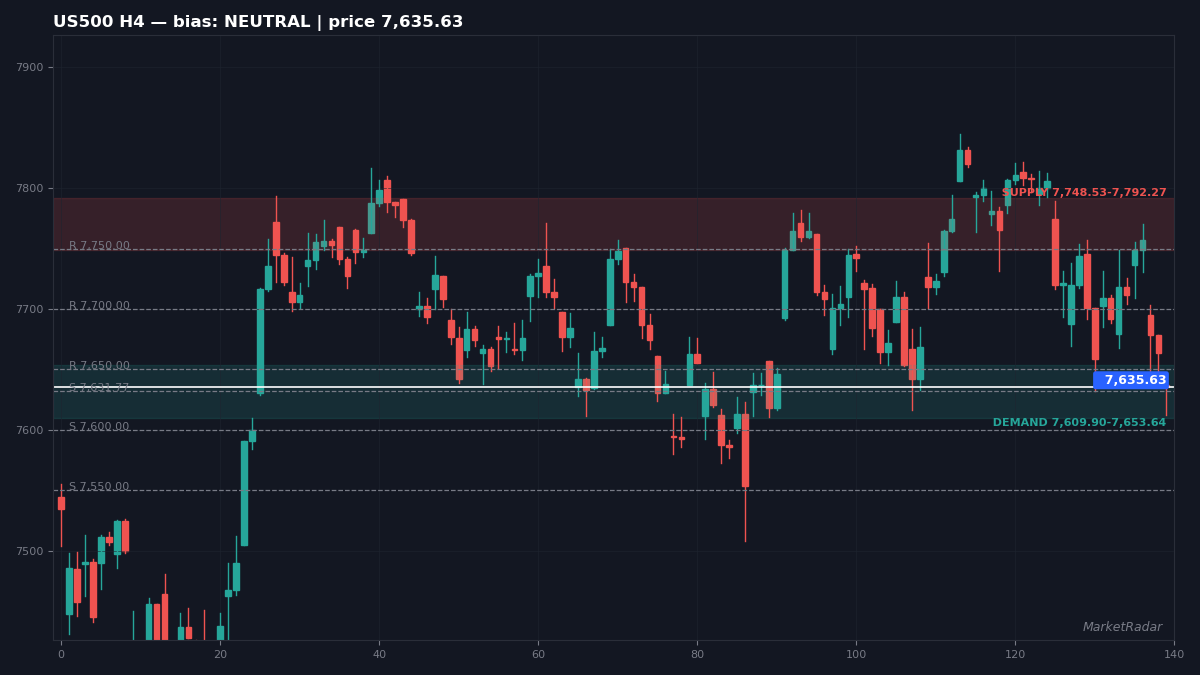Click the 7800 y-axis tick label
1200x675 pixels.
click(x=30, y=189)
